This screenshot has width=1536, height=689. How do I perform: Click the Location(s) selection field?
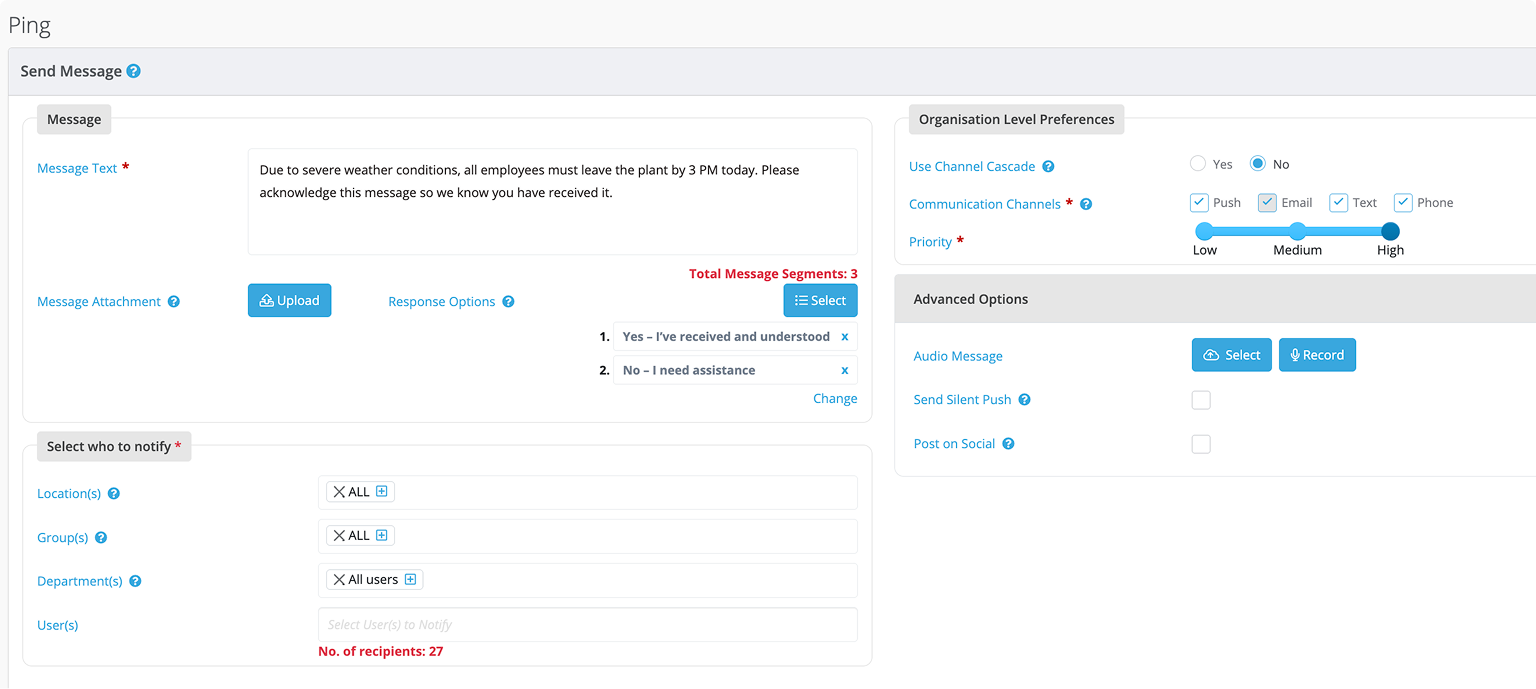(x=587, y=492)
